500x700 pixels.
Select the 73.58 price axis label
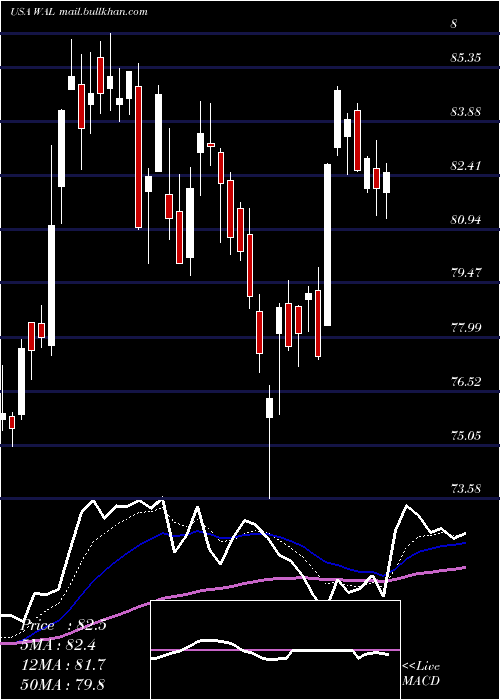click(x=466, y=488)
